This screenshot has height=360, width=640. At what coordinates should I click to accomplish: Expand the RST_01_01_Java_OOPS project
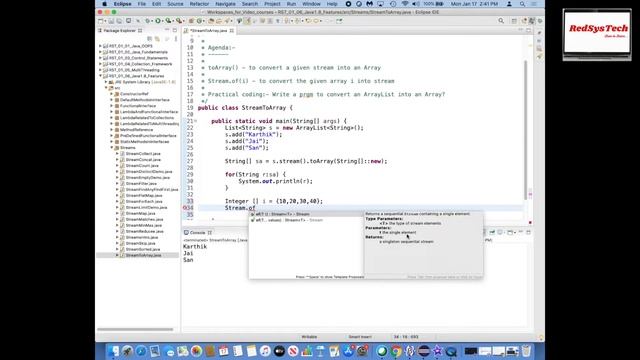coord(100,46)
